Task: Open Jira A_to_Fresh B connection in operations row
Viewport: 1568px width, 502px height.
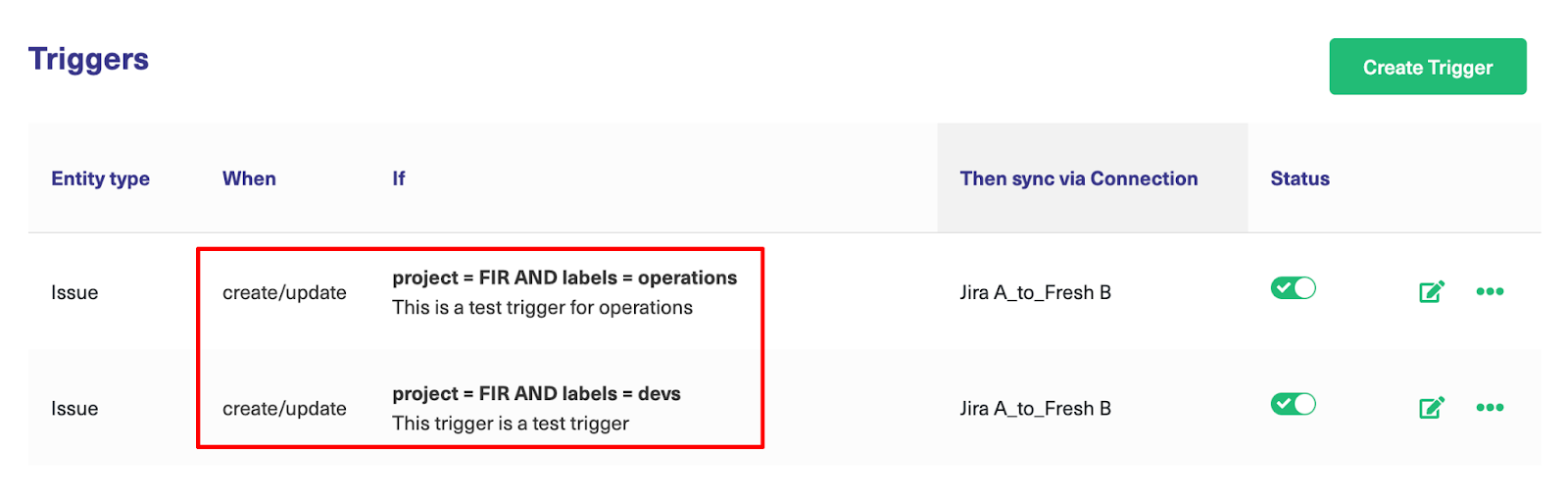Action: pyautogui.click(x=1035, y=292)
